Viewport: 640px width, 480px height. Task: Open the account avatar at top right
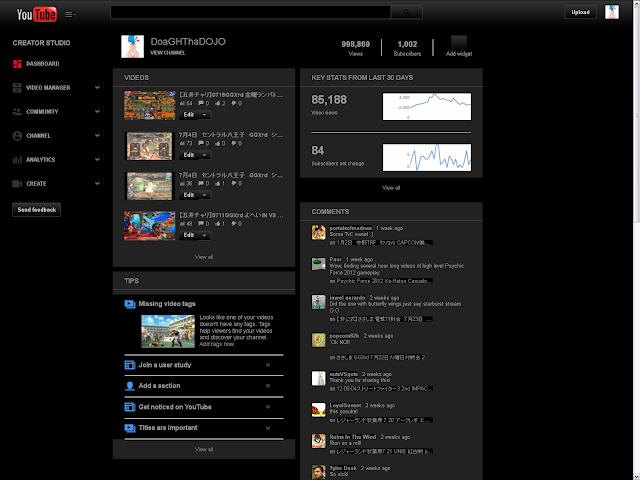coord(611,12)
